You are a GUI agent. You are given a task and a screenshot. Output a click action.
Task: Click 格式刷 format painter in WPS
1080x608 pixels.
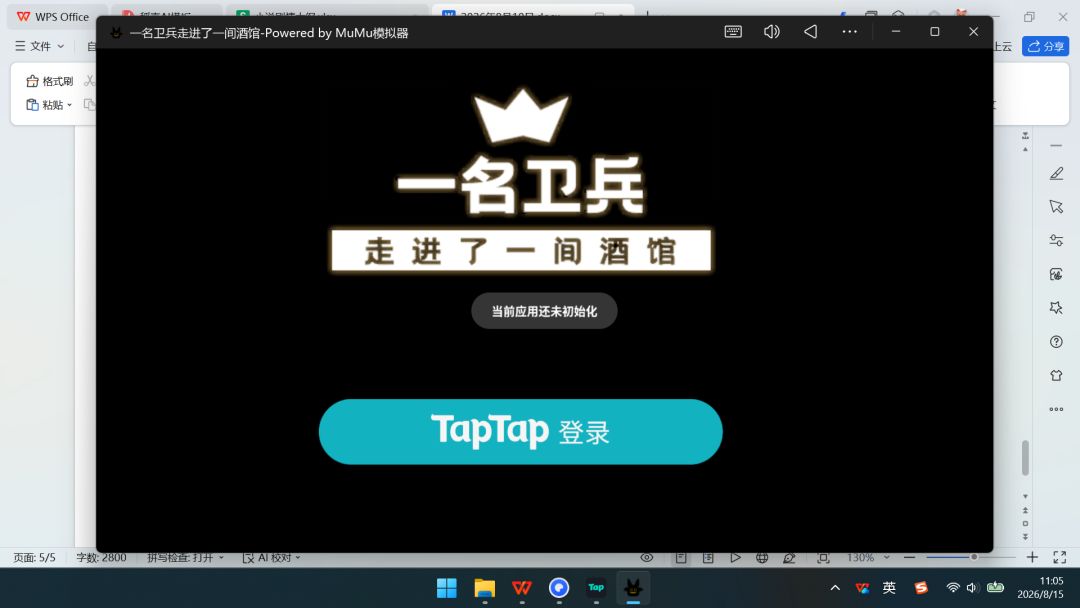point(50,81)
